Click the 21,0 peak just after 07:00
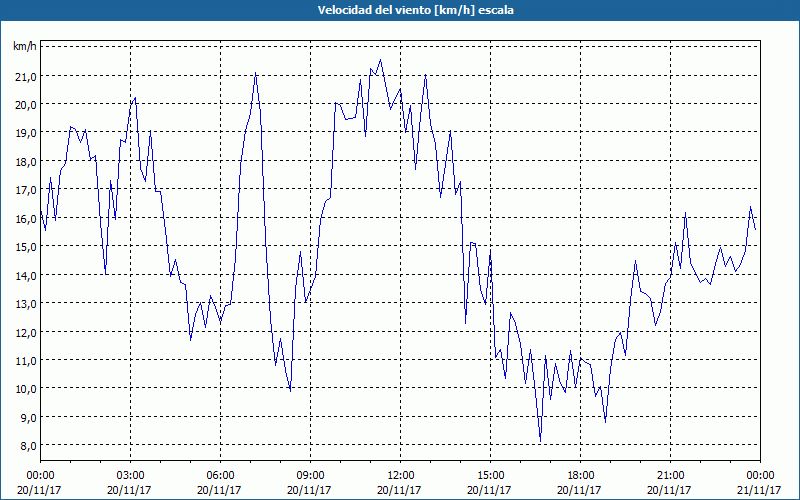 pos(255,73)
